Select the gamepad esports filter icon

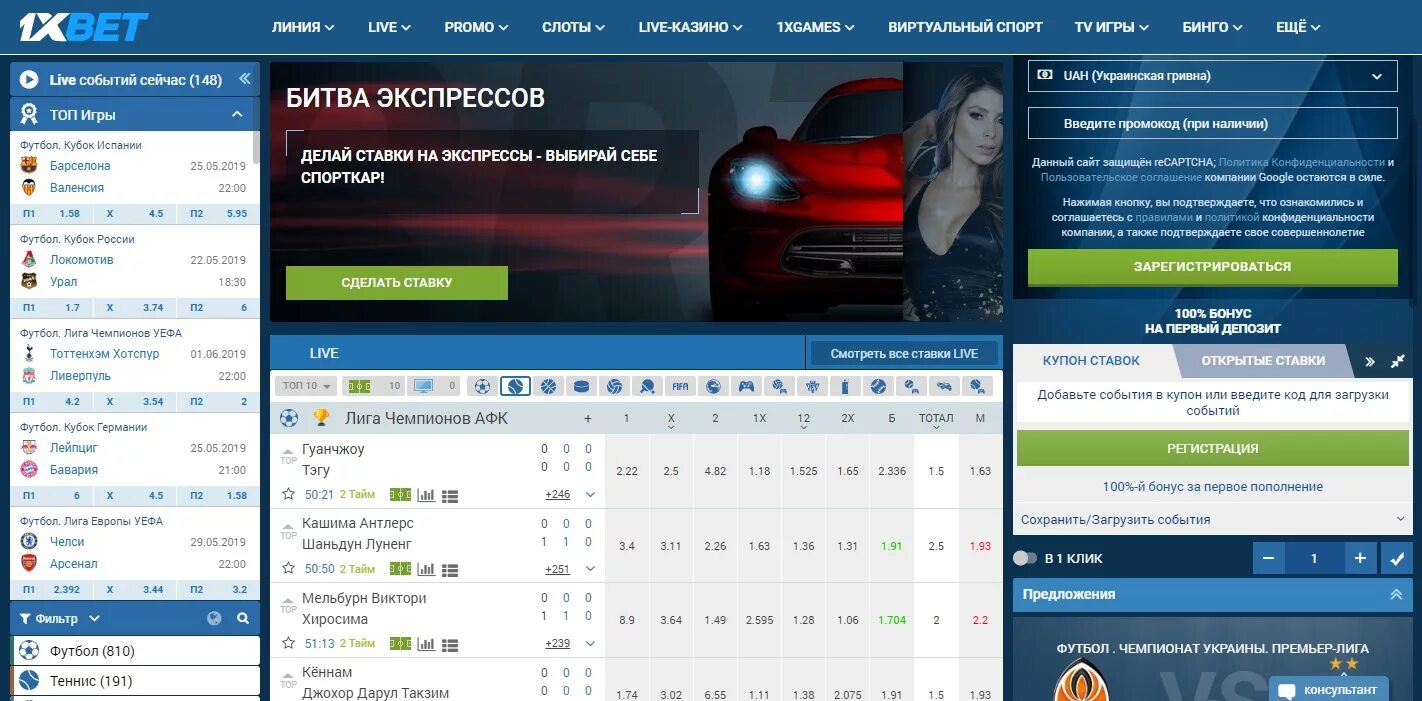(x=746, y=386)
